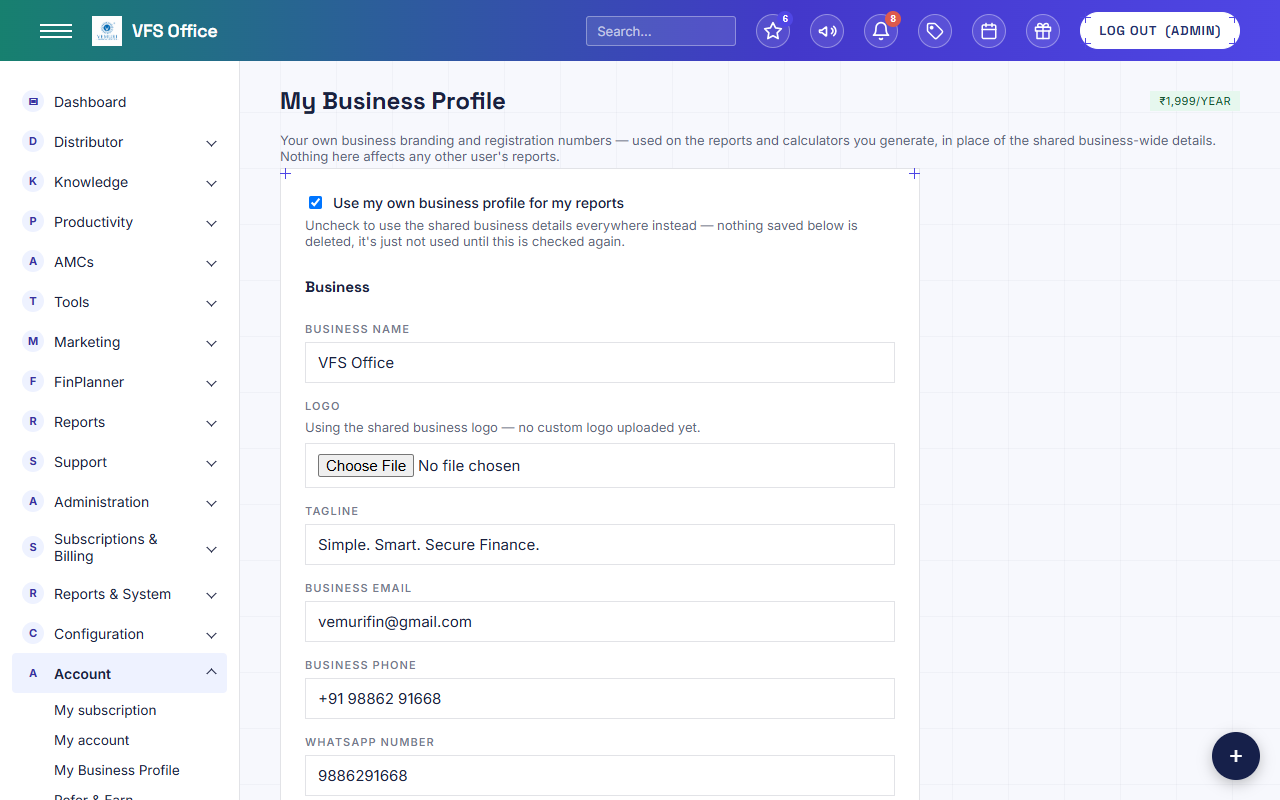Click the Distributor 'D' badge icon
This screenshot has height=800, width=1280.
(33, 141)
